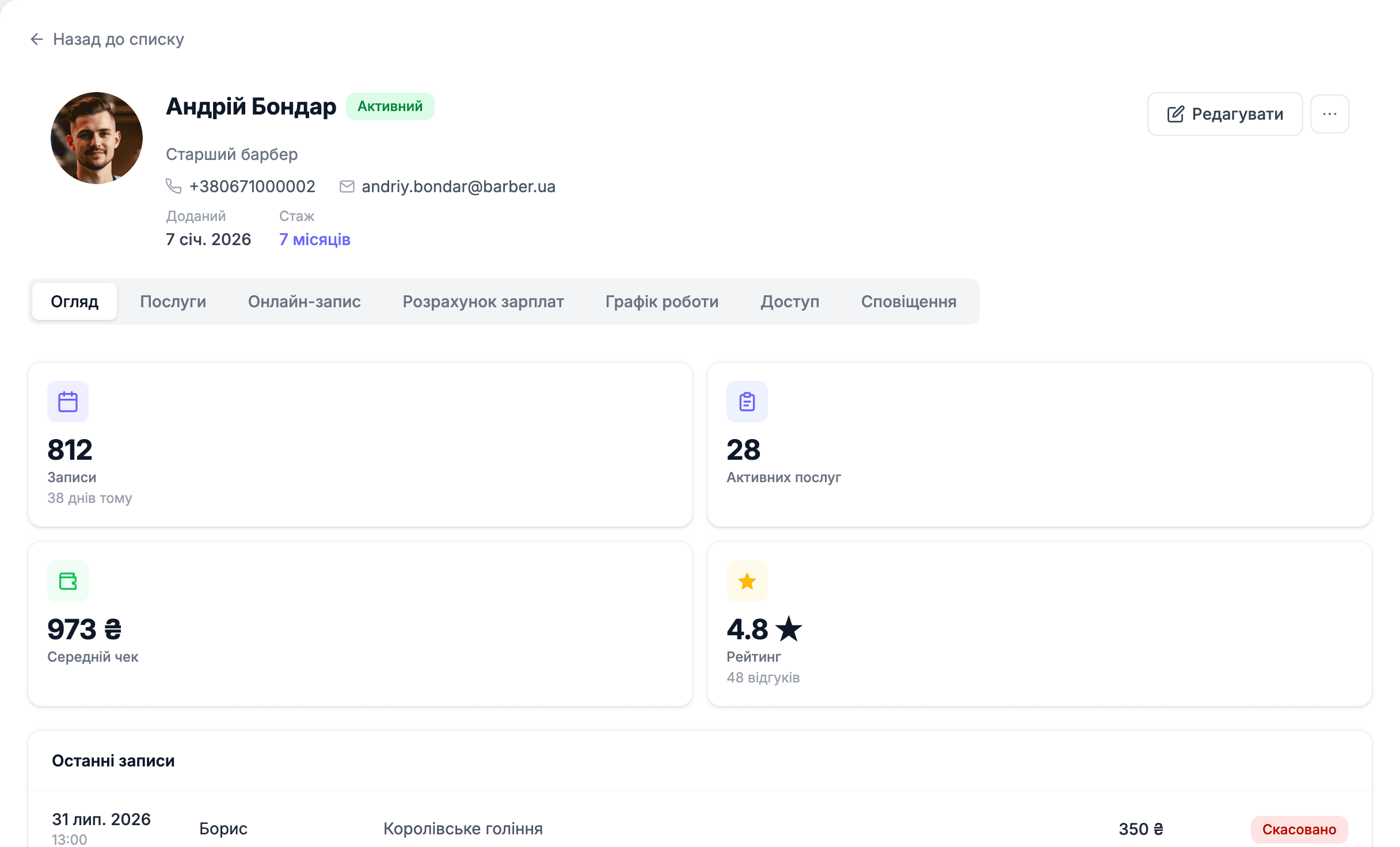Screen dimensions: 1400x847
Task: Click the envelope email icon
Action: (347, 186)
